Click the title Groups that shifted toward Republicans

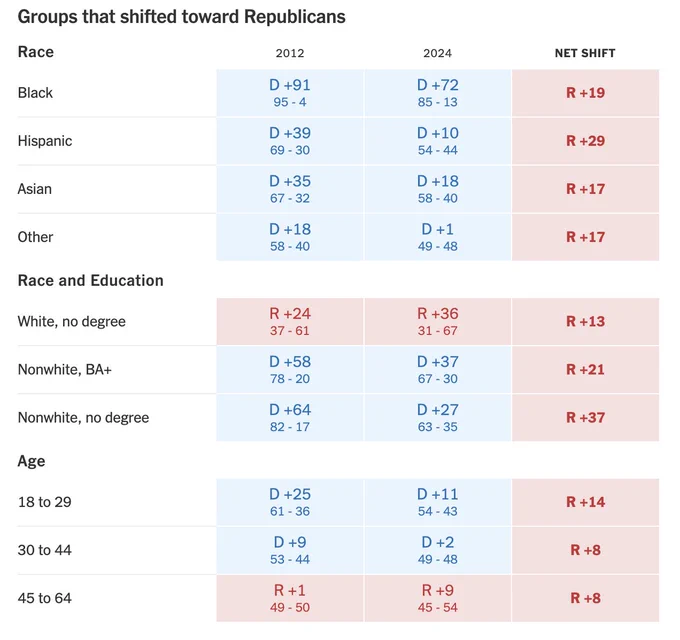tap(182, 17)
